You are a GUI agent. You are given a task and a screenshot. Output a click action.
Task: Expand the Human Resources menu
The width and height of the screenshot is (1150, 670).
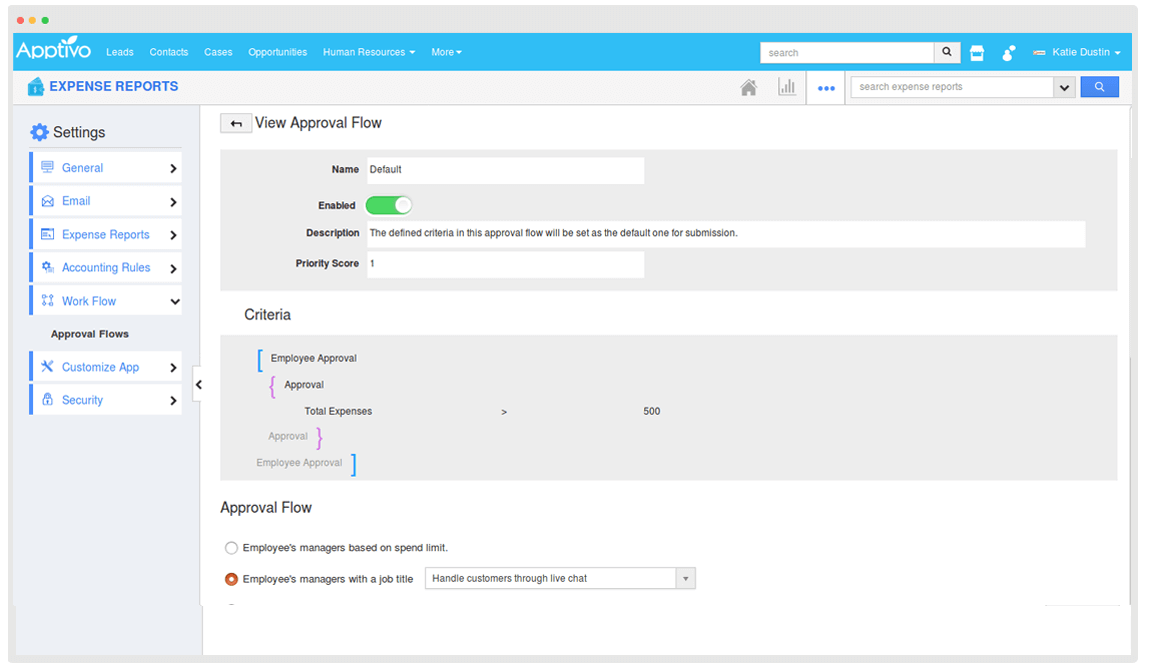coord(369,52)
